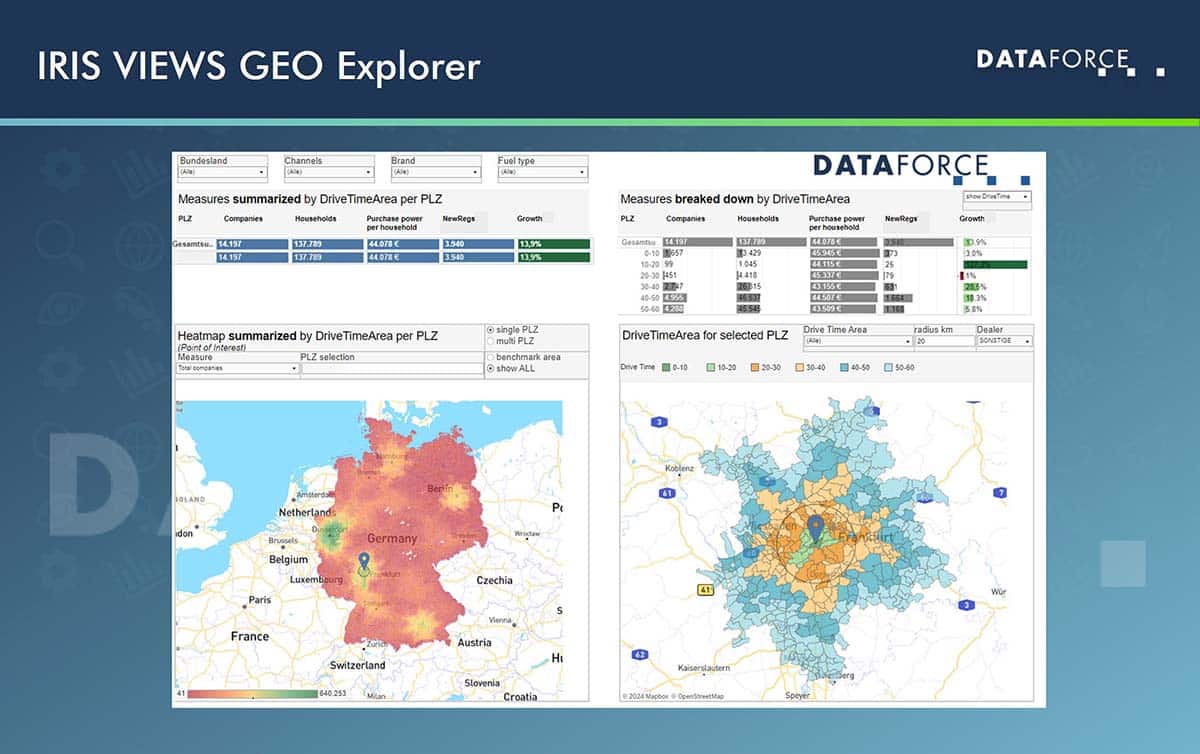
Task: Open the Dealer dropdown showing SONSTIGE
Action: coord(1005,342)
